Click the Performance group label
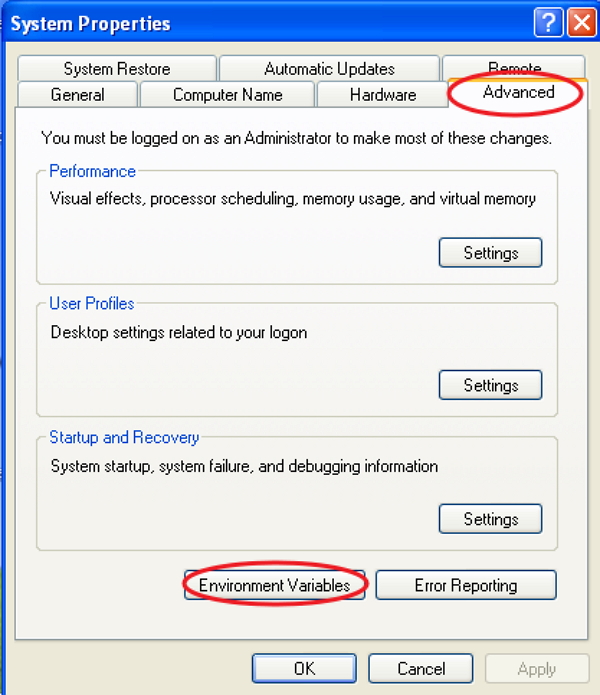The width and height of the screenshot is (600, 695). tap(93, 171)
